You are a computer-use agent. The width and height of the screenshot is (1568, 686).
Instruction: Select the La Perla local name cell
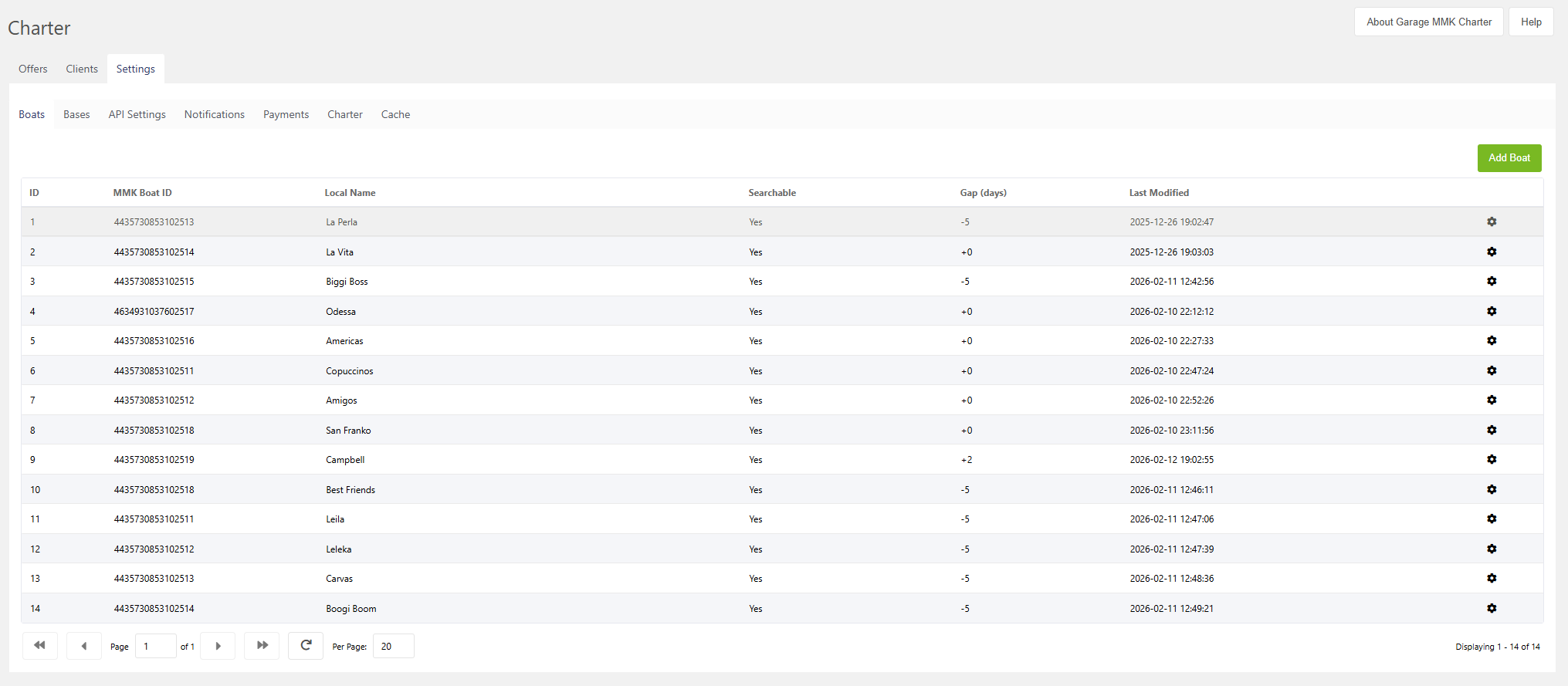[x=342, y=222]
